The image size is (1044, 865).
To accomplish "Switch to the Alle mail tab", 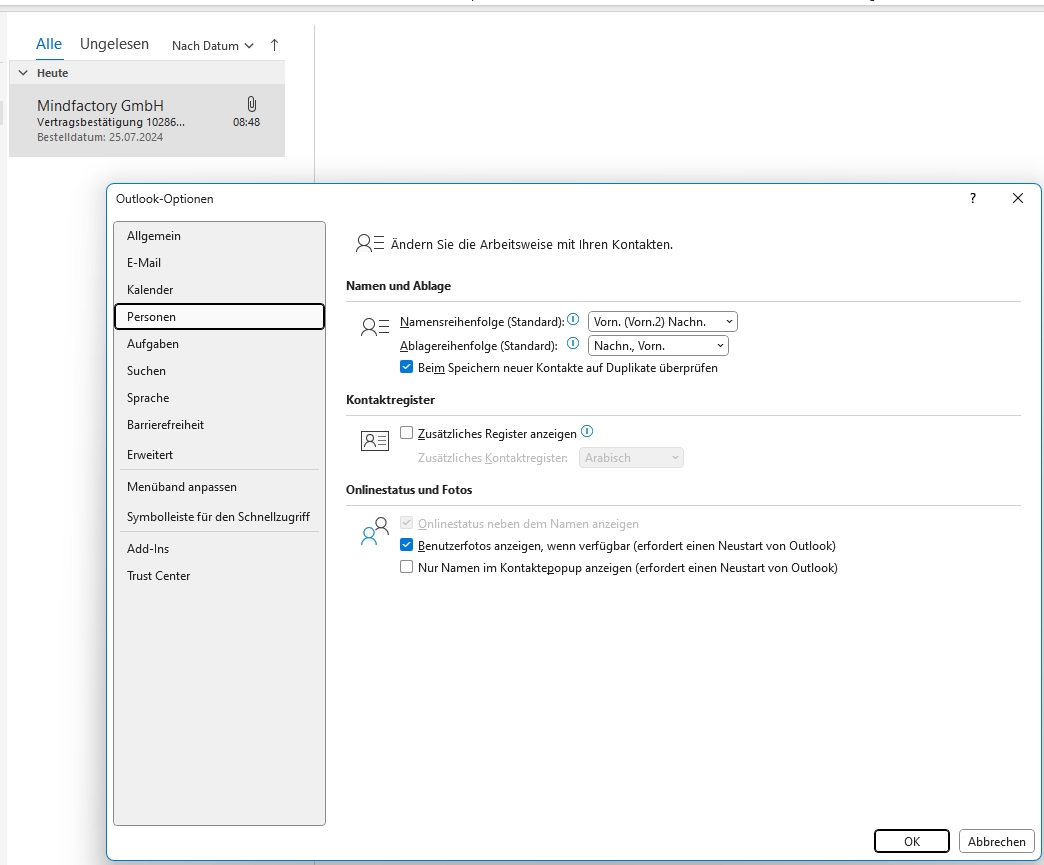I will click(x=49, y=44).
